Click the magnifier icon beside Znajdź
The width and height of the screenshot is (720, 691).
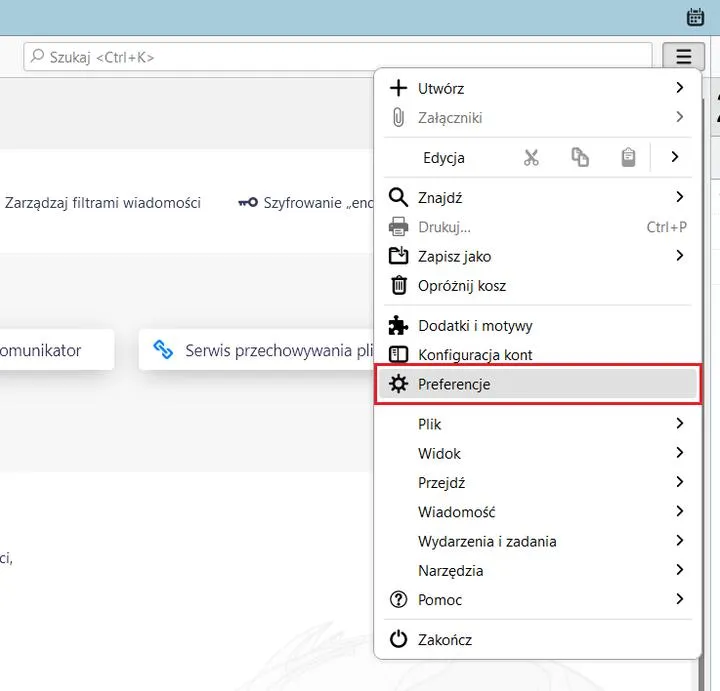(398, 197)
